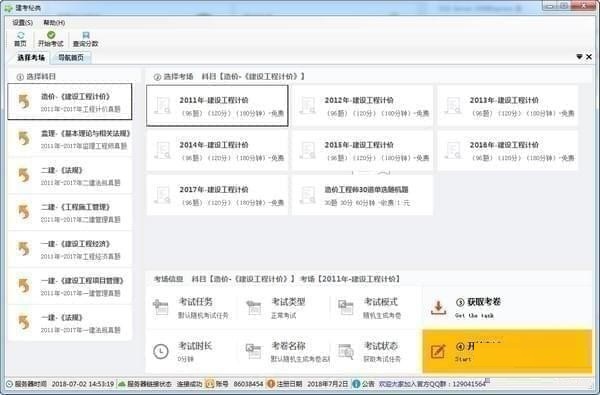Click the 考试任务 icon
Screen dimensions: 600x395
161,307
